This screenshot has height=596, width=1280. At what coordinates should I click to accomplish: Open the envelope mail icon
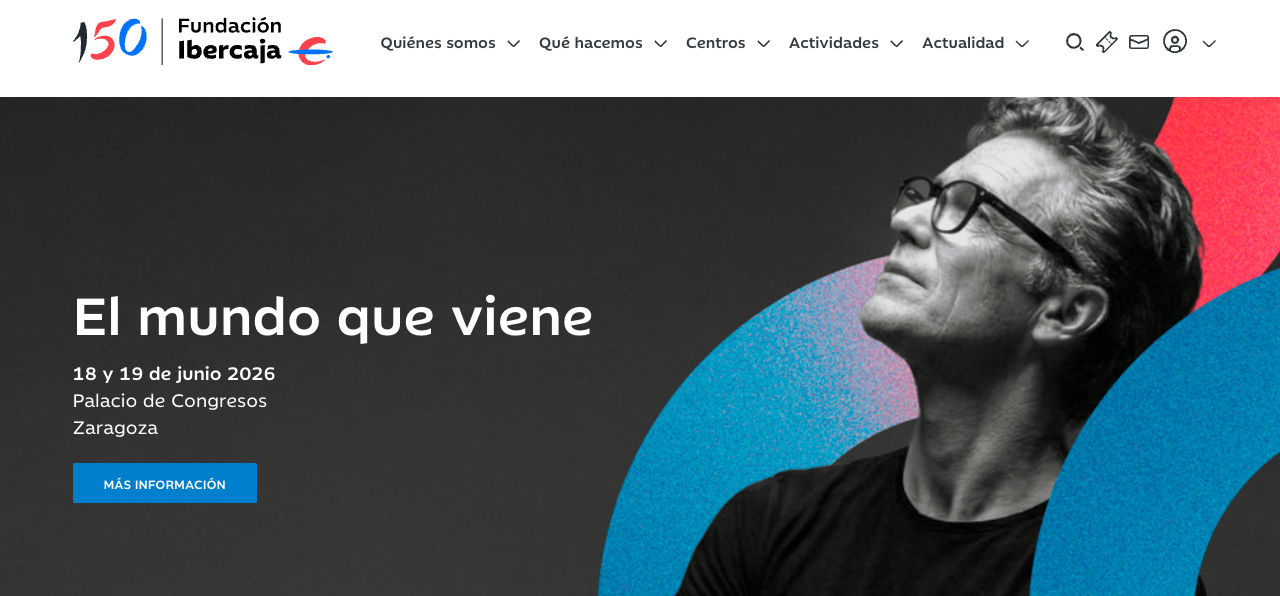(x=1139, y=42)
